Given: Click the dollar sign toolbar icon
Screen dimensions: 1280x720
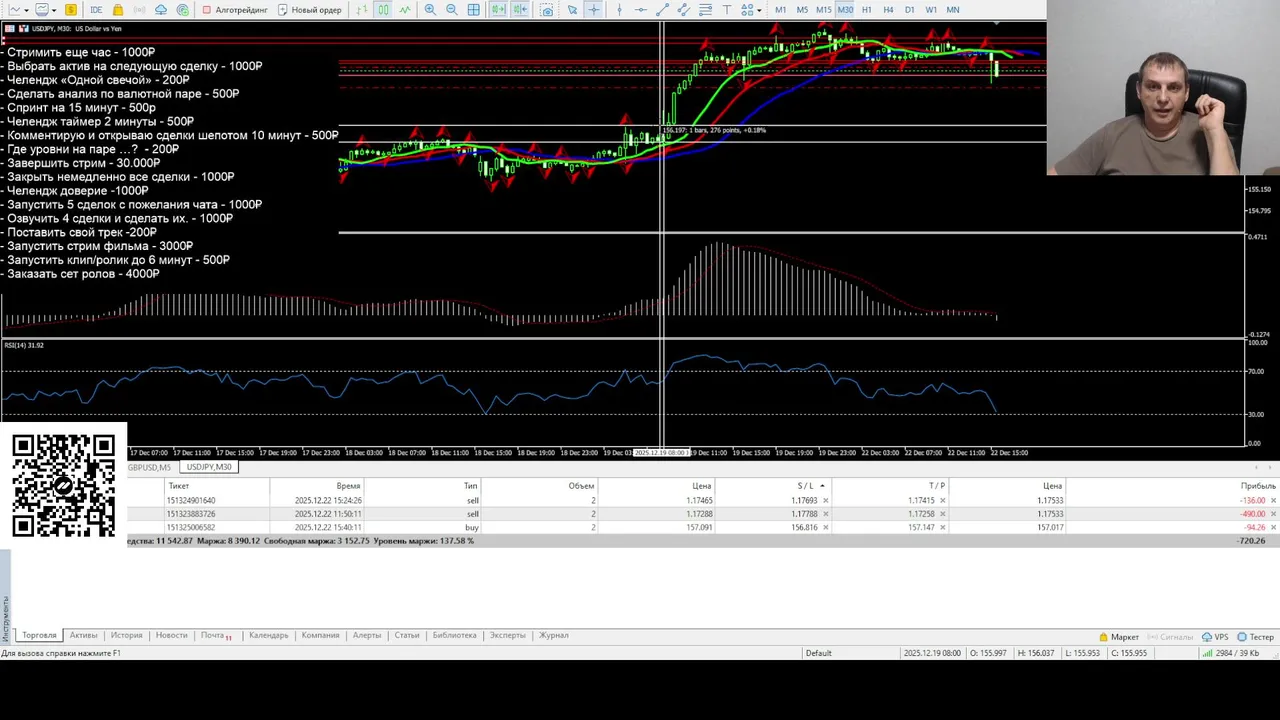Looking at the screenshot, I should (x=71, y=10).
